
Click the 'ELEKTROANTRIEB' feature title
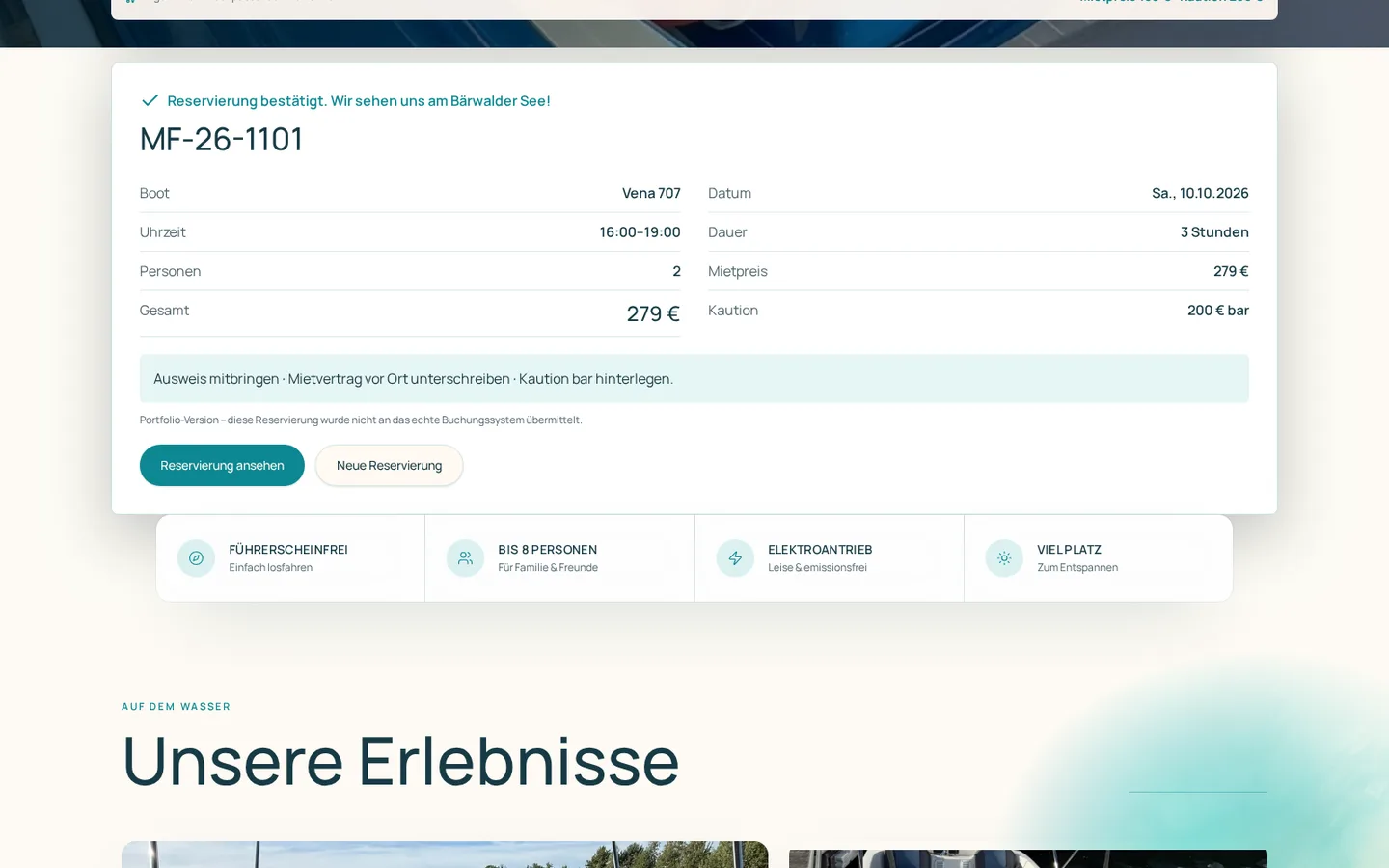tap(820, 550)
